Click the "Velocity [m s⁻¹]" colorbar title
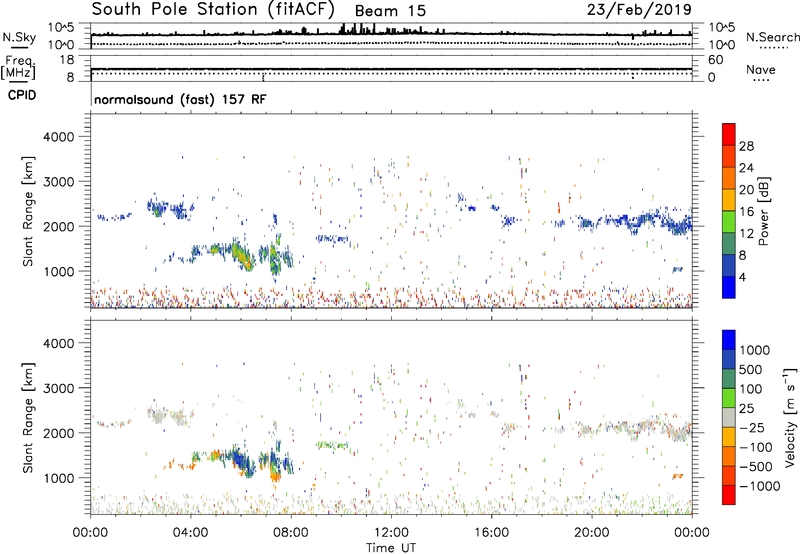The height and width of the screenshot is (554, 800). 790,417
